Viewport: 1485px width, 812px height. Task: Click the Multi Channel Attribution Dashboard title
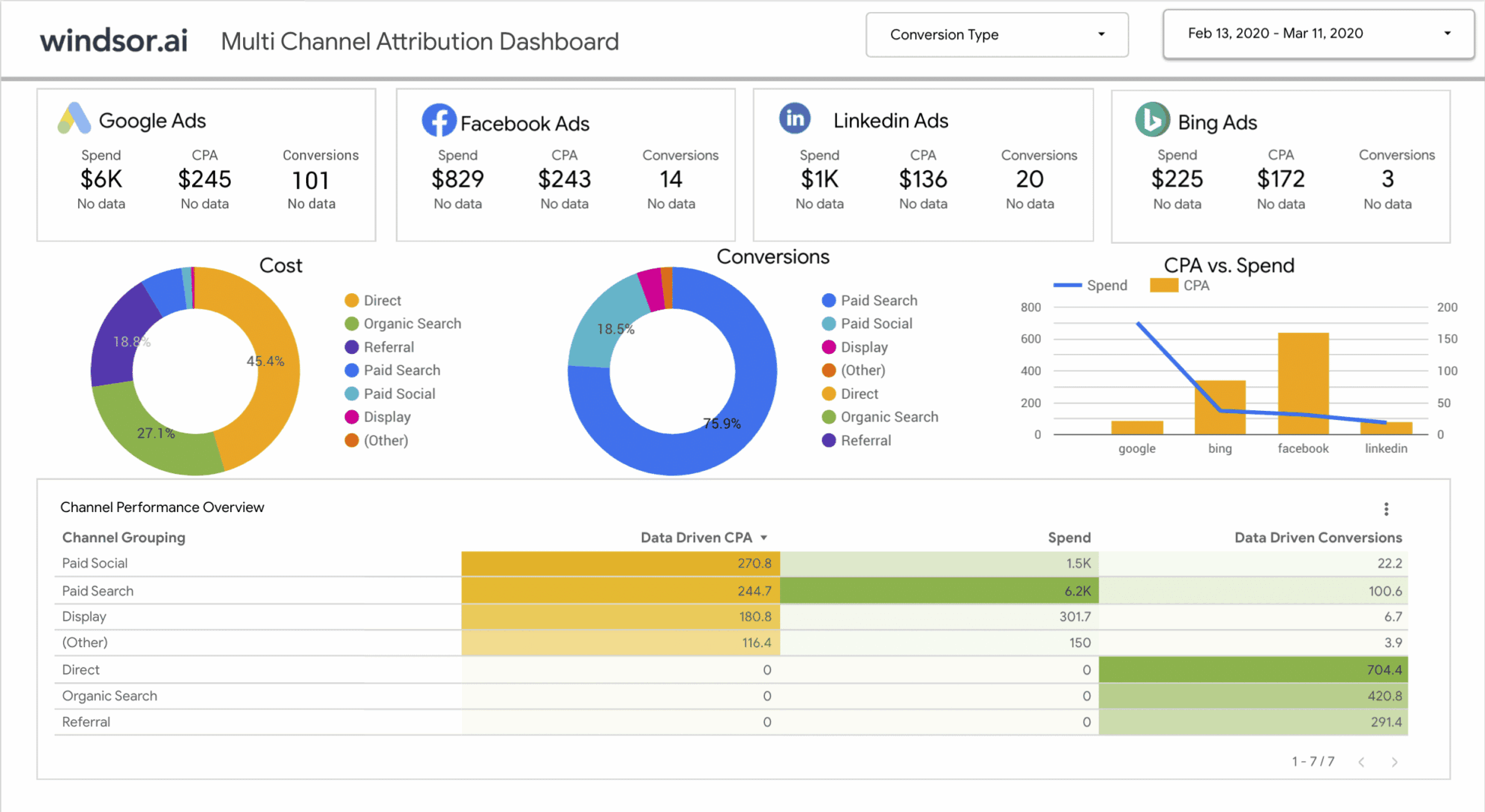point(419,41)
